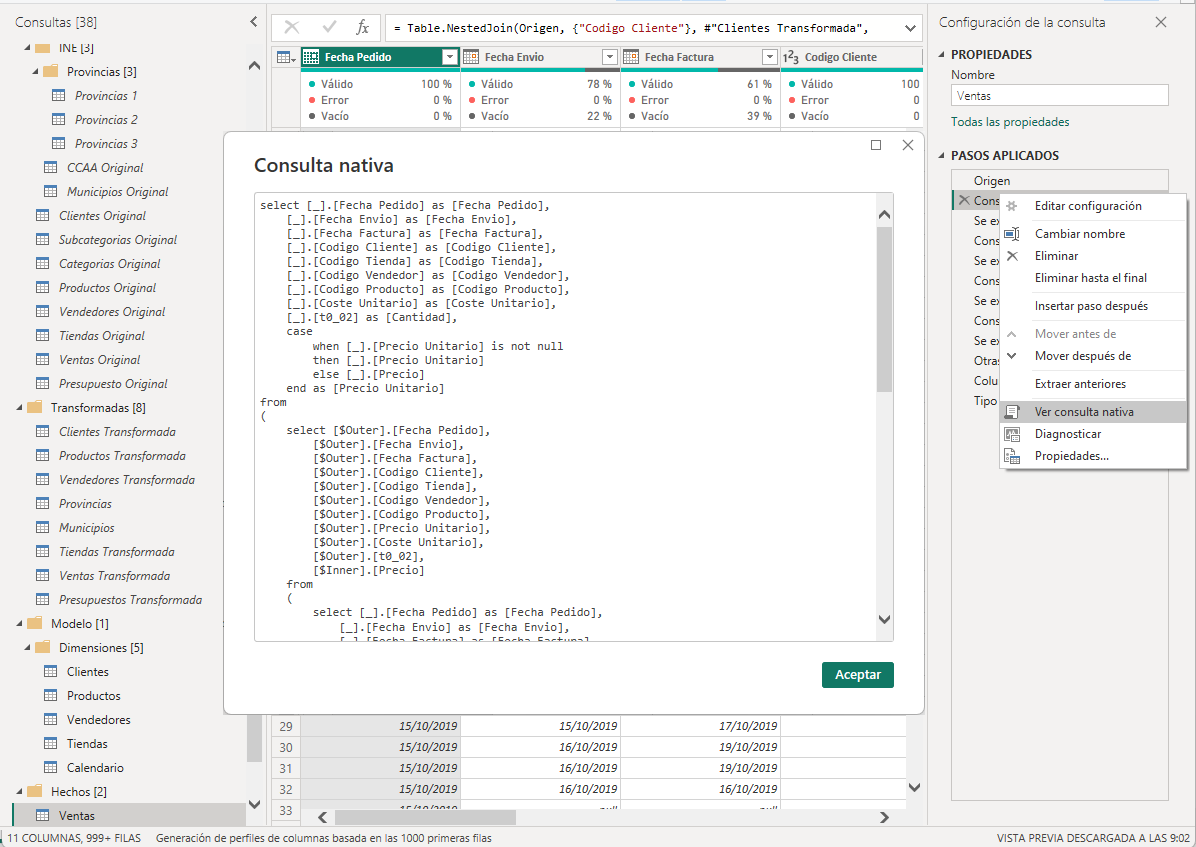Click the confirm checkmark in formula bar
The height and width of the screenshot is (847, 1196).
tap(328, 28)
